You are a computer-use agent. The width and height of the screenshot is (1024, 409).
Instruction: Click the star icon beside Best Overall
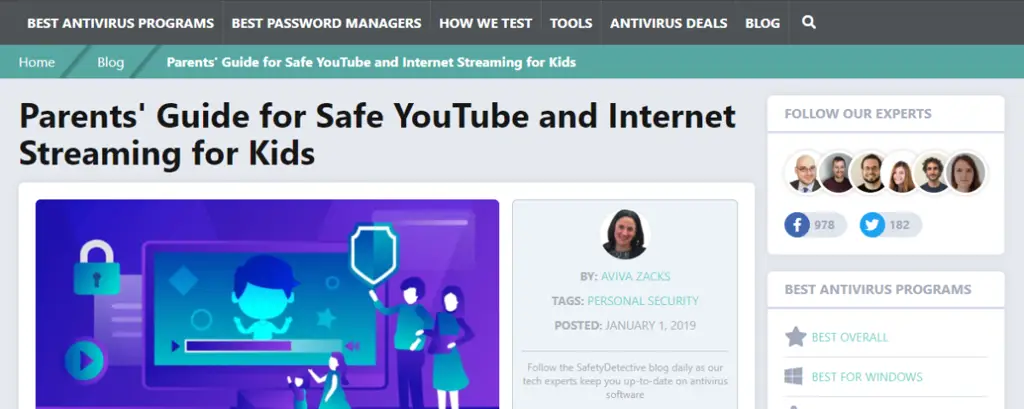click(795, 337)
